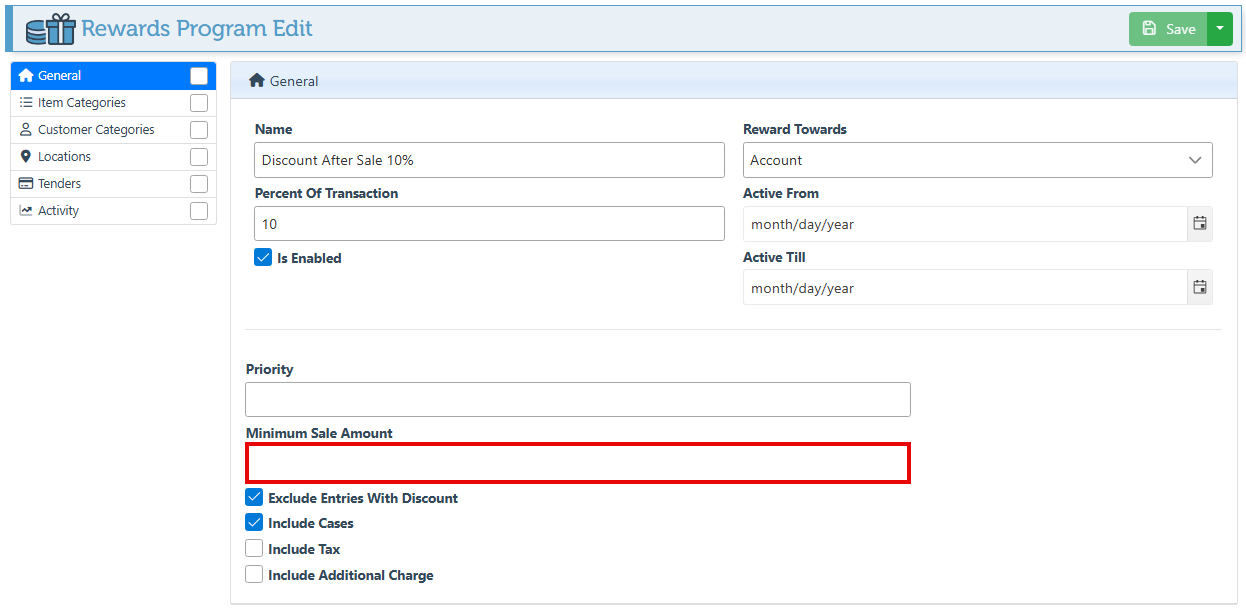Viewport: 1246px width, 608px height.
Task: Click the Tenders card icon
Action: [26, 184]
